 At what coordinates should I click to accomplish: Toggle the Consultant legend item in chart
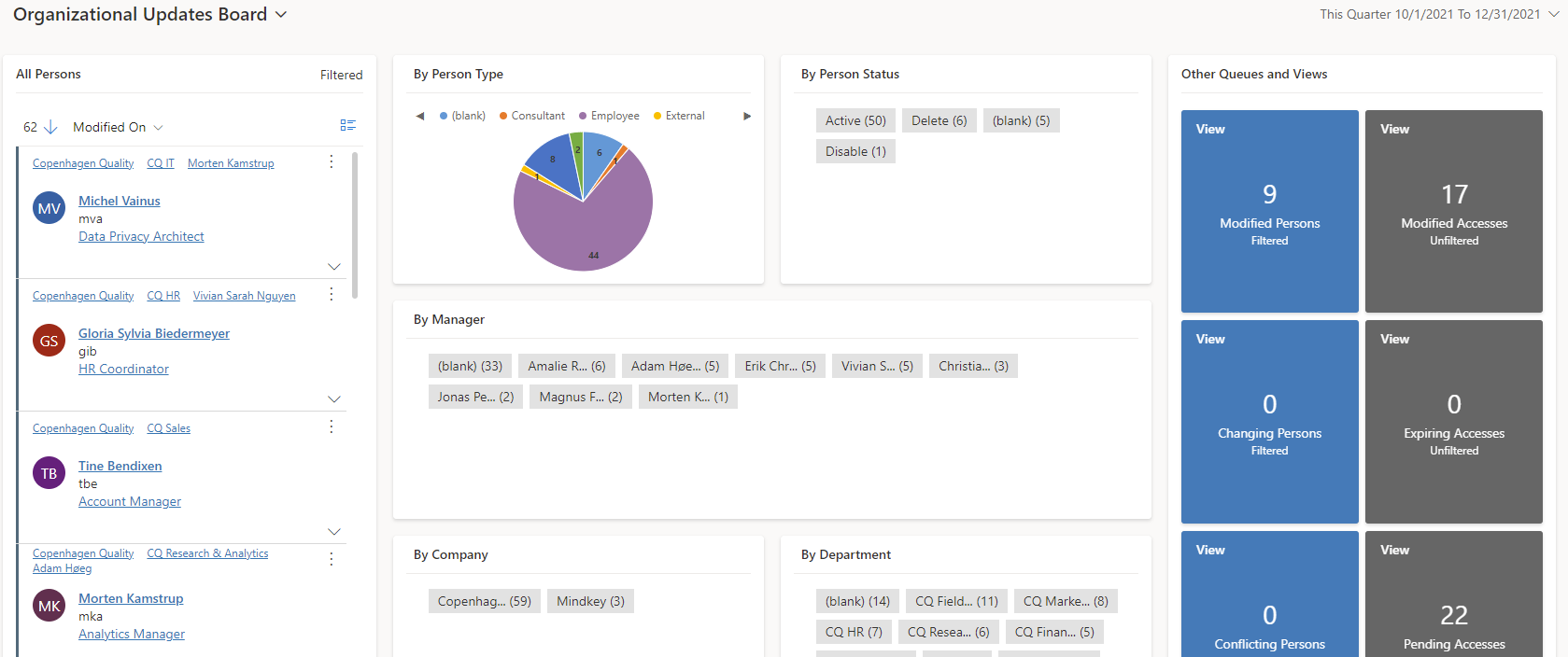point(531,116)
